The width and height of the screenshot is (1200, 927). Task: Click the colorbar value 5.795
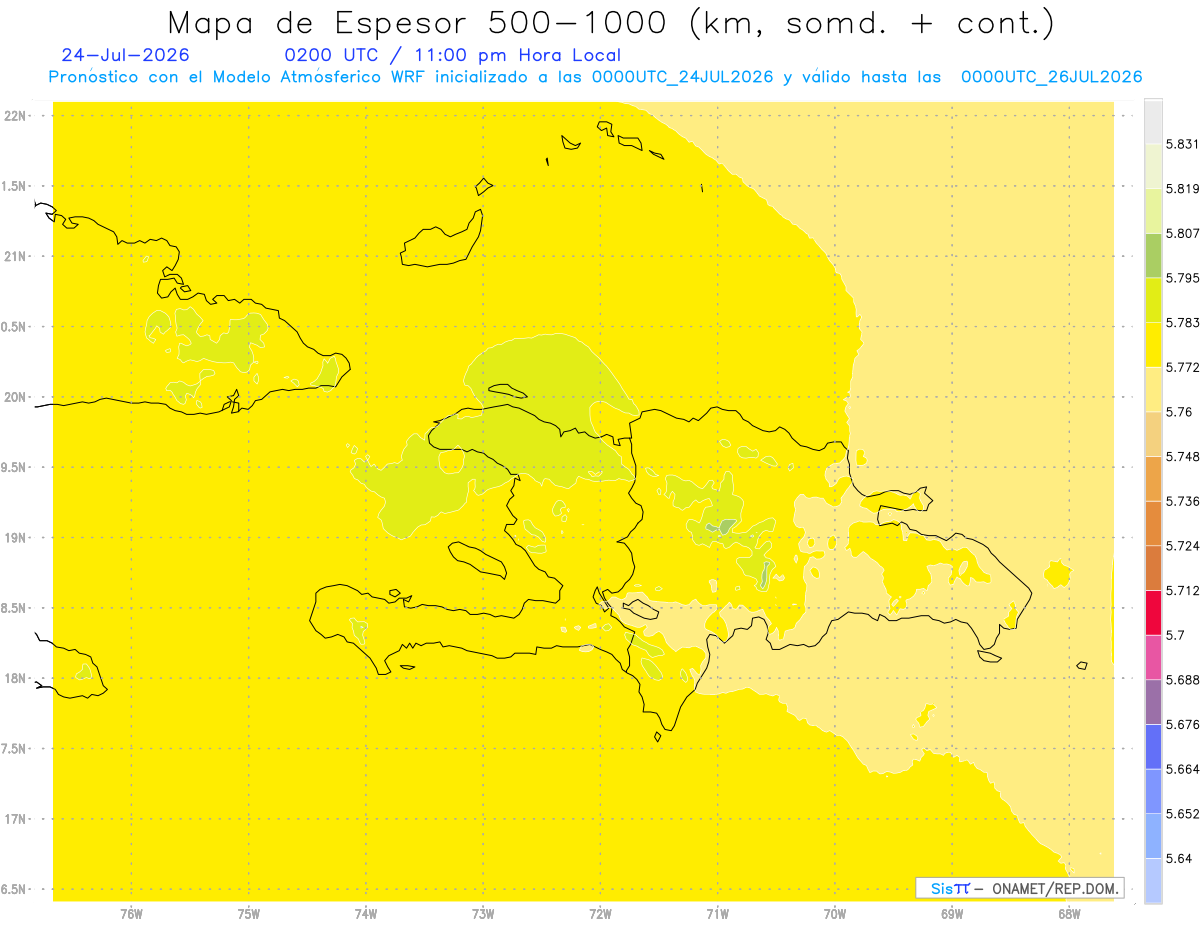(1182, 278)
